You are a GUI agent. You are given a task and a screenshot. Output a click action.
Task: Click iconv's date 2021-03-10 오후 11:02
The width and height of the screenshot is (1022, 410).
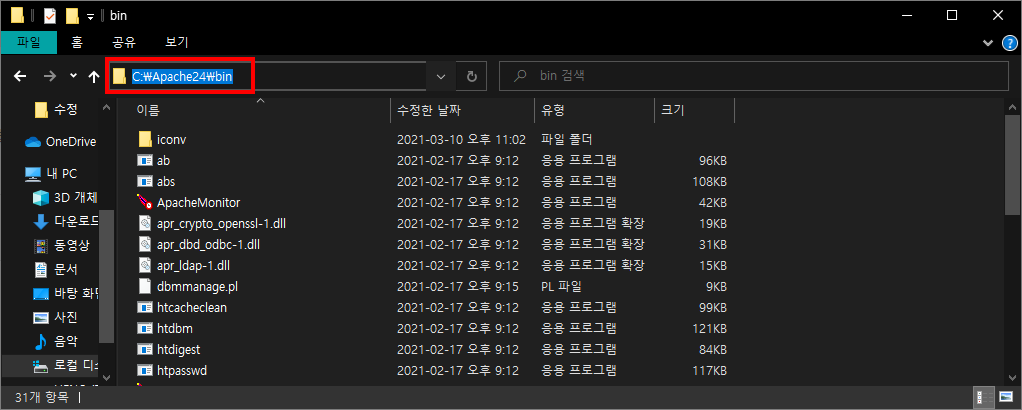(461, 139)
